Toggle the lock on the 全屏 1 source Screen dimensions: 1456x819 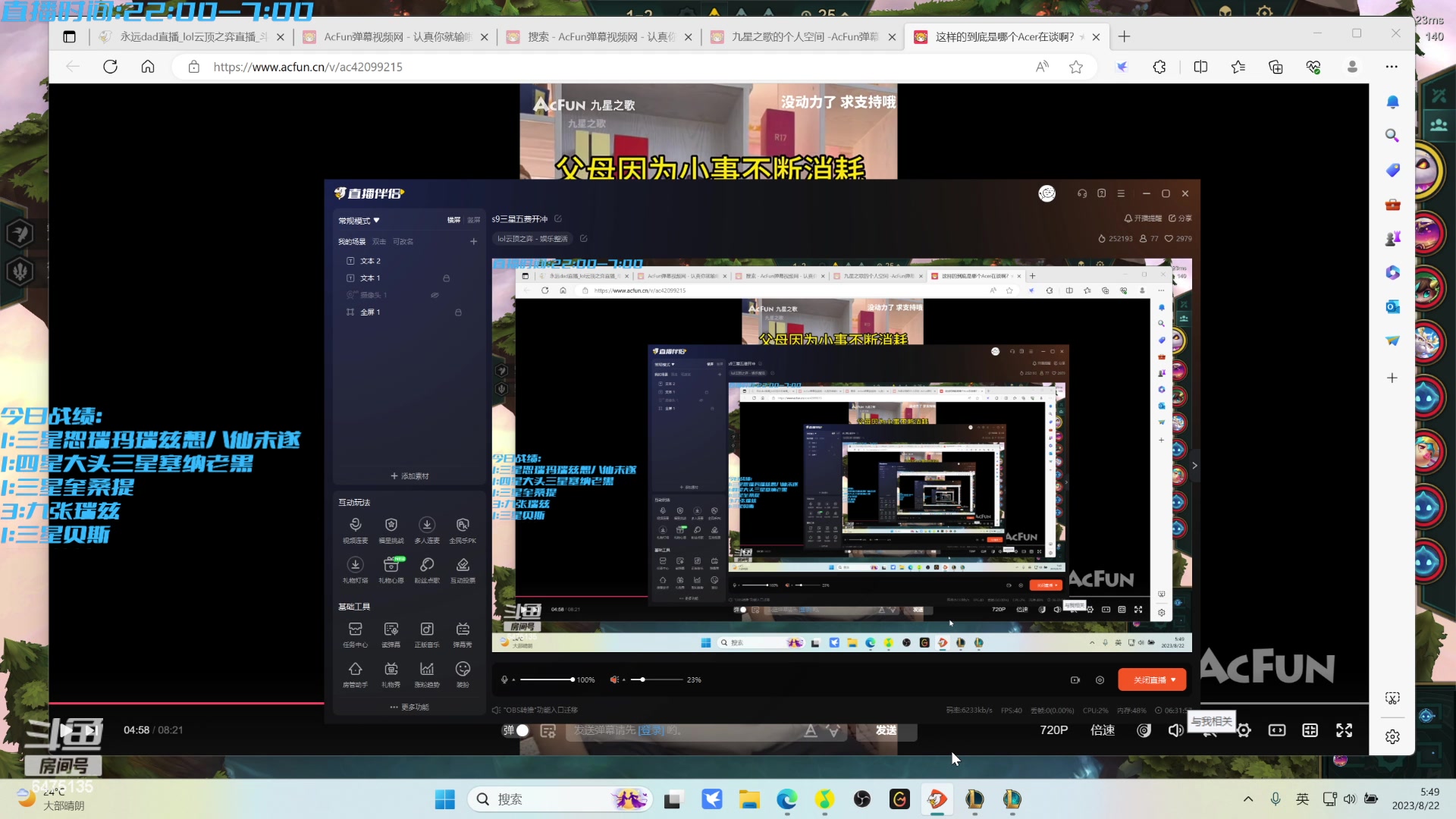(x=458, y=312)
